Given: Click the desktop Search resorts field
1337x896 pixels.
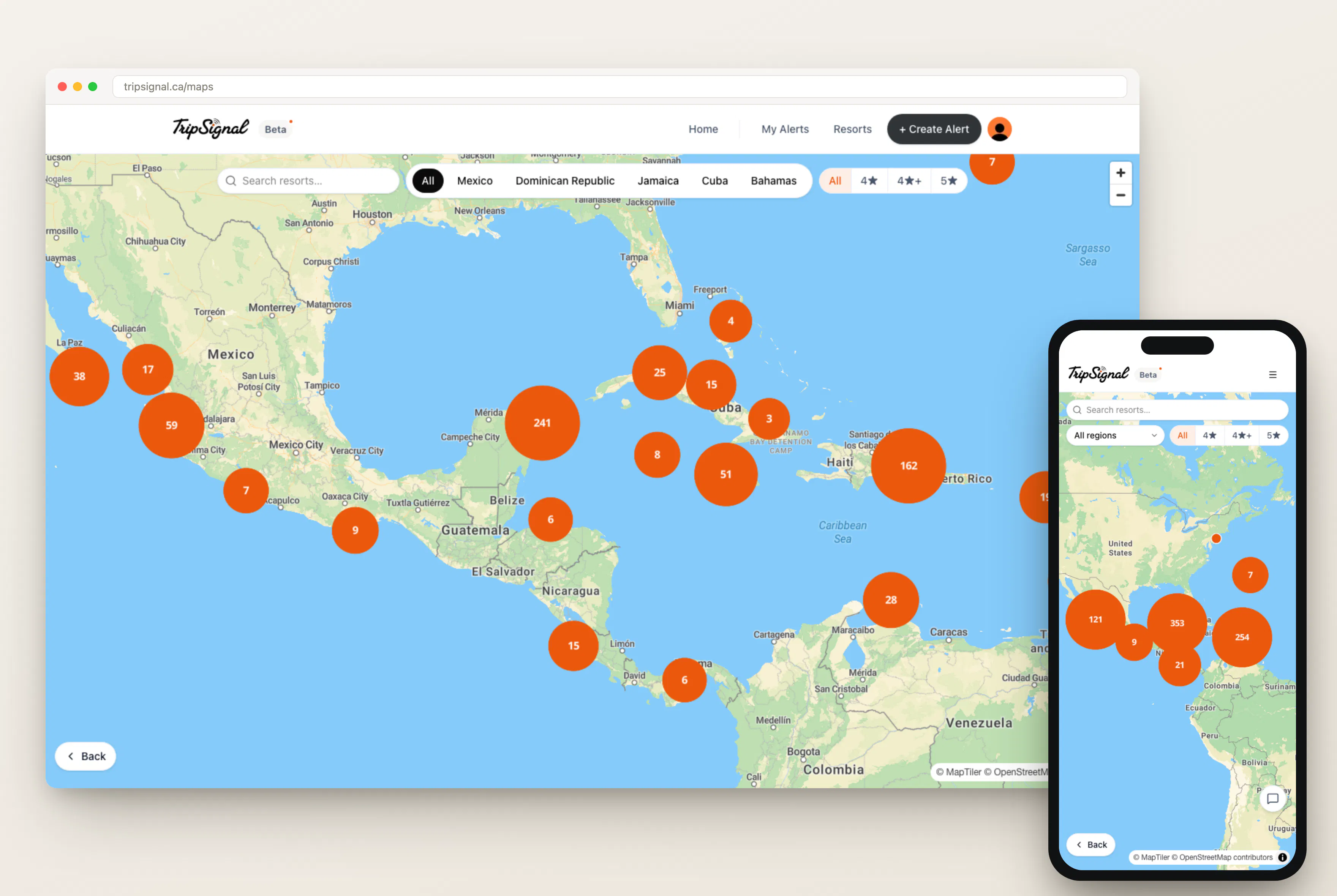Looking at the screenshot, I should 309,181.
